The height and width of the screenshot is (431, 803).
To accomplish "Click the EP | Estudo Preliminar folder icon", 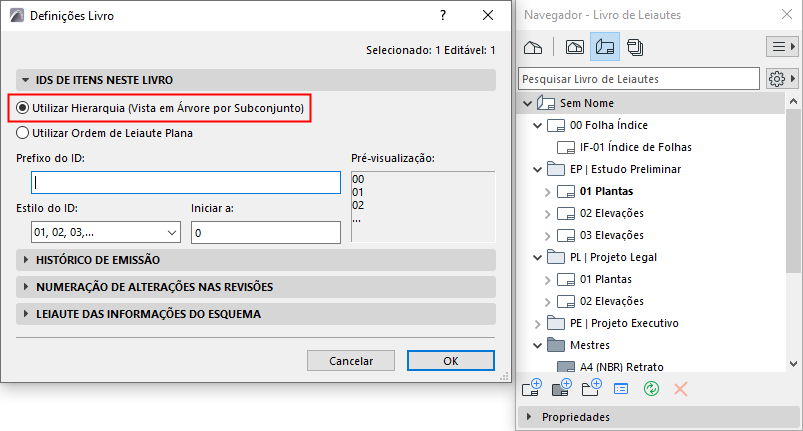I will coord(556,169).
